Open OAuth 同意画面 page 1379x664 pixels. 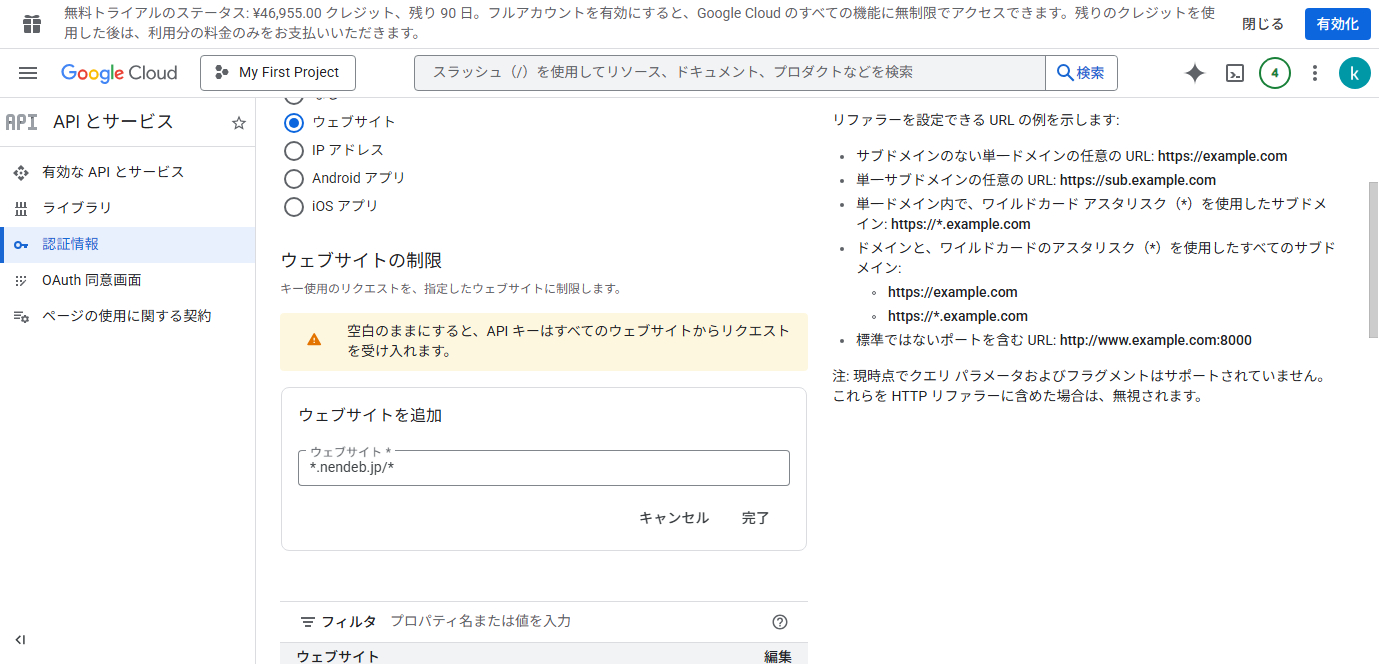point(91,280)
